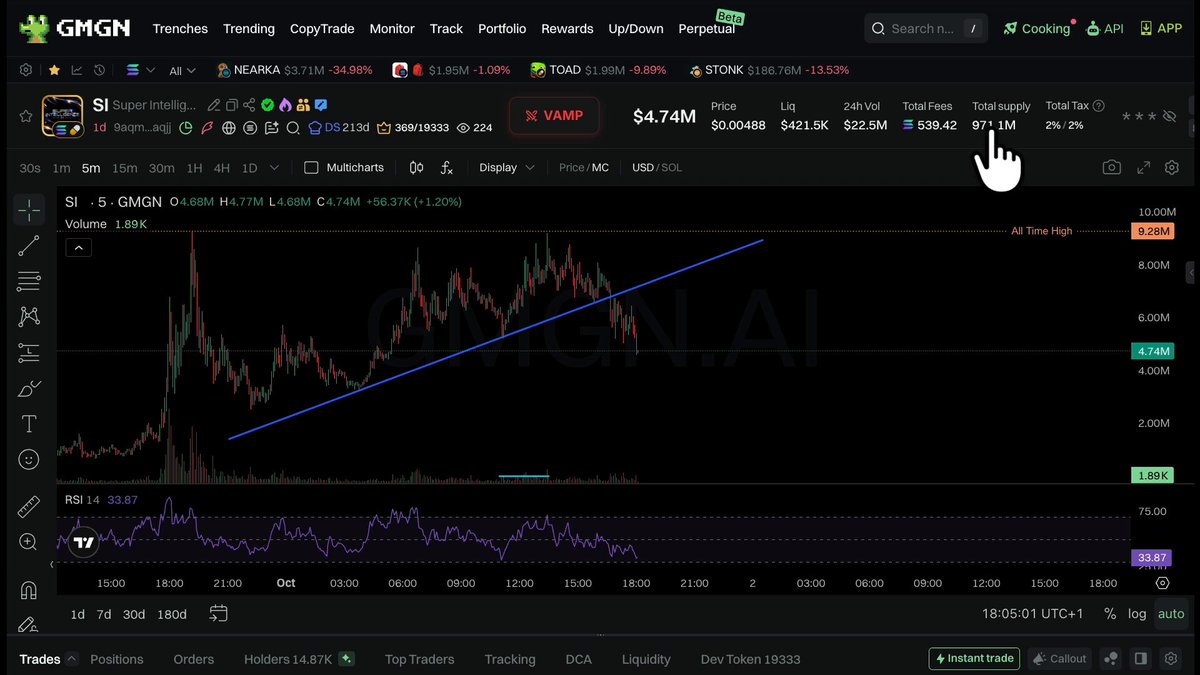Viewport: 1200px width, 675px height.
Task: Tick the Multicharts checkbox
Action: 311,167
